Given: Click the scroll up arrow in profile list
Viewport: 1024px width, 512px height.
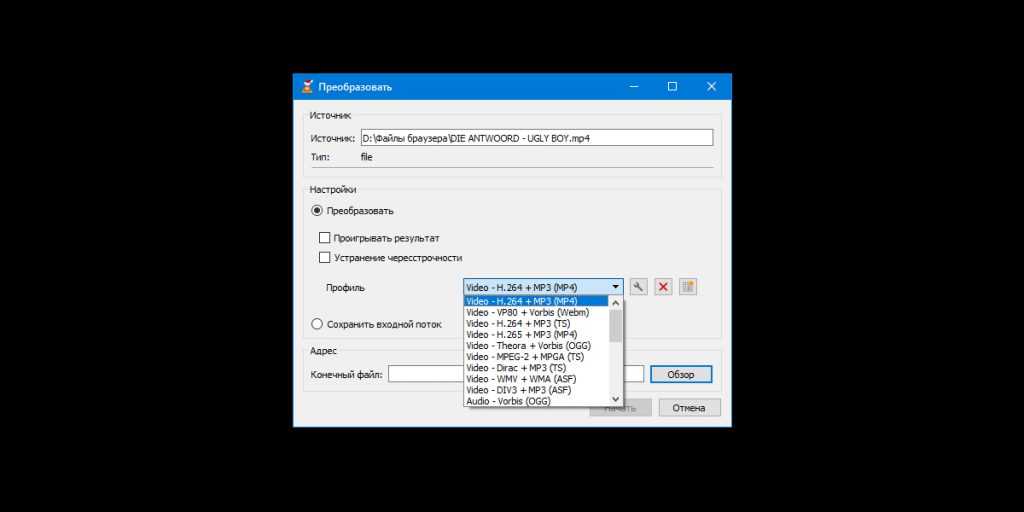Looking at the screenshot, I should (x=615, y=302).
